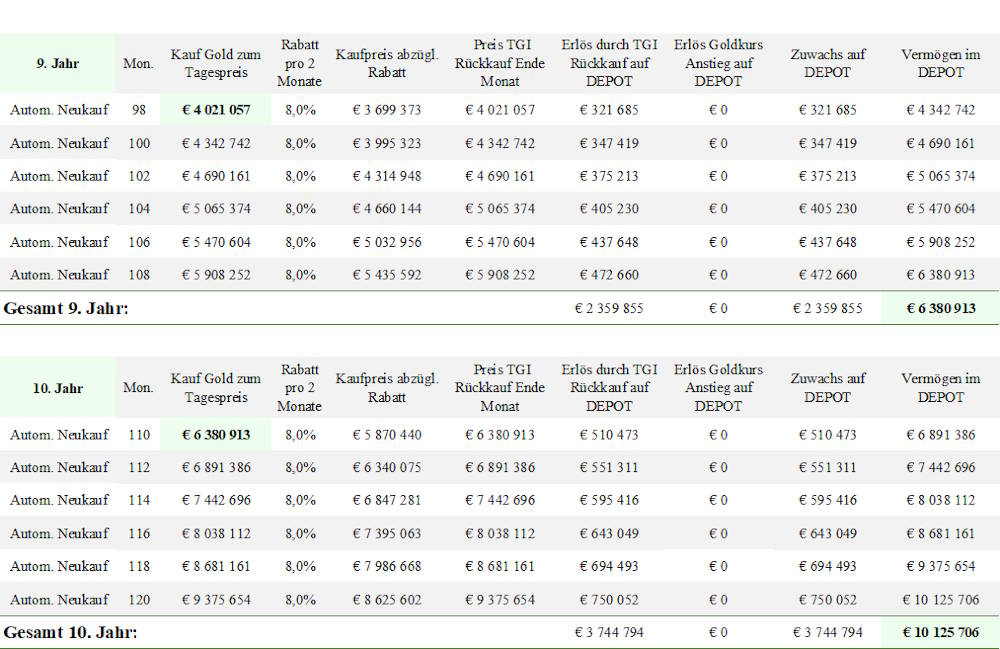The height and width of the screenshot is (649, 1000).
Task: Click year 10 total Erlös € 3 744 794 under TGI Rückkauf
Action: click(609, 632)
